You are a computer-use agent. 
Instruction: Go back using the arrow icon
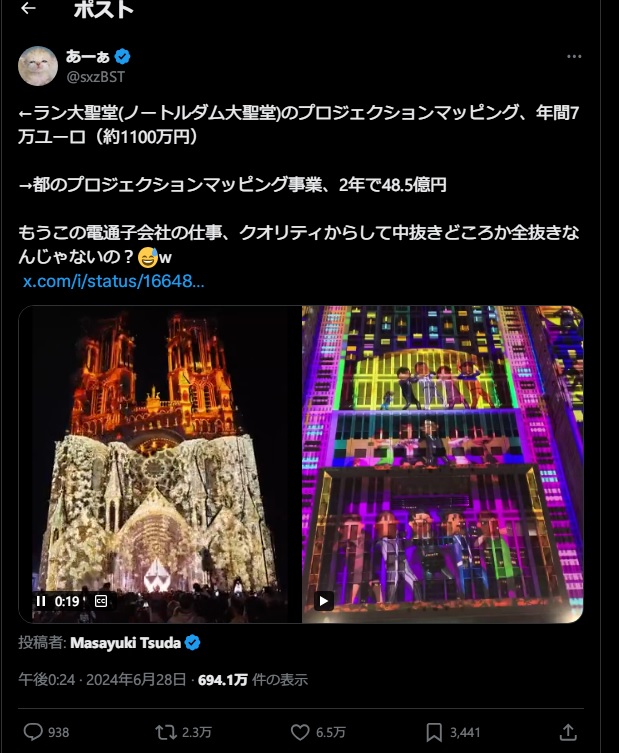[28, 8]
